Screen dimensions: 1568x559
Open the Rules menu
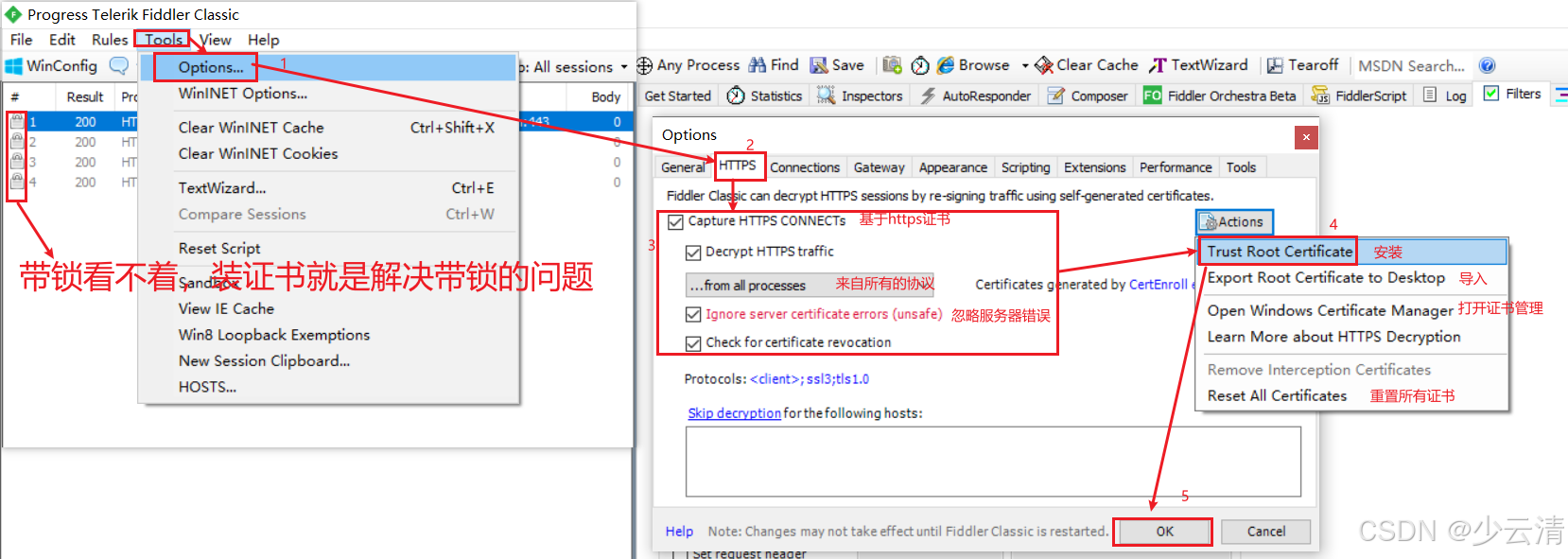[x=110, y=40]
